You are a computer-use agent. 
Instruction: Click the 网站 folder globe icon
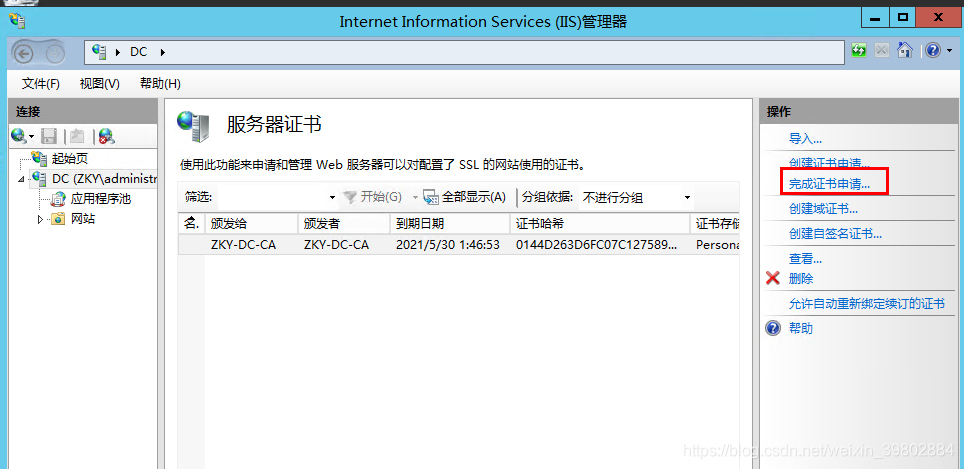coord(58,219)
